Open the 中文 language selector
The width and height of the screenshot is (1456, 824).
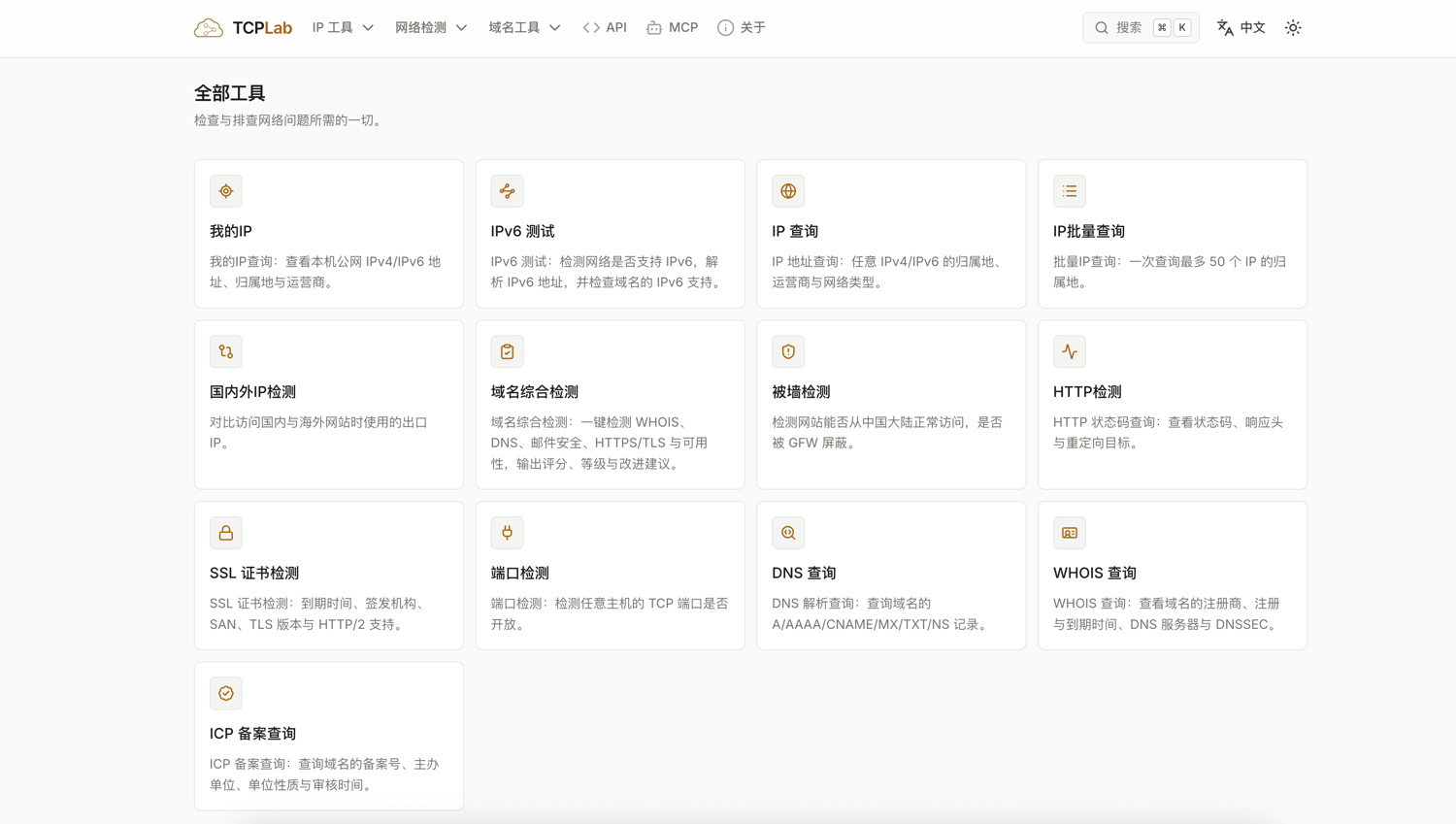pyautogui.click(x=1241, y=28)
